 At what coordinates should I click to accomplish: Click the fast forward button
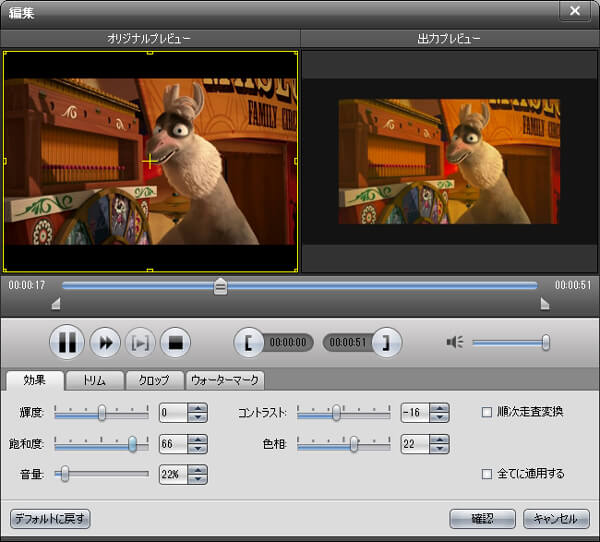click(x=105, y=343)
